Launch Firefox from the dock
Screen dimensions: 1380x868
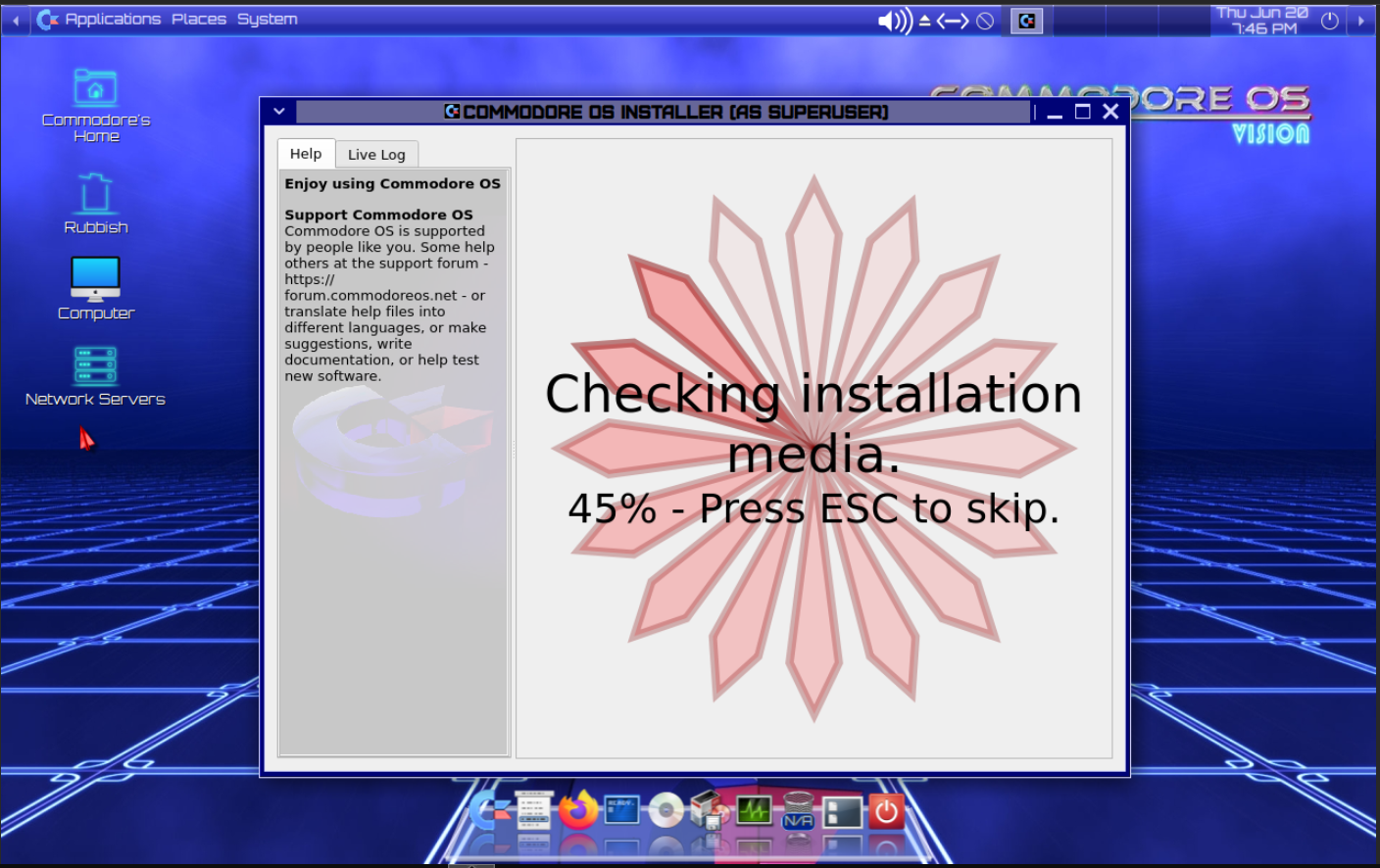578,810
